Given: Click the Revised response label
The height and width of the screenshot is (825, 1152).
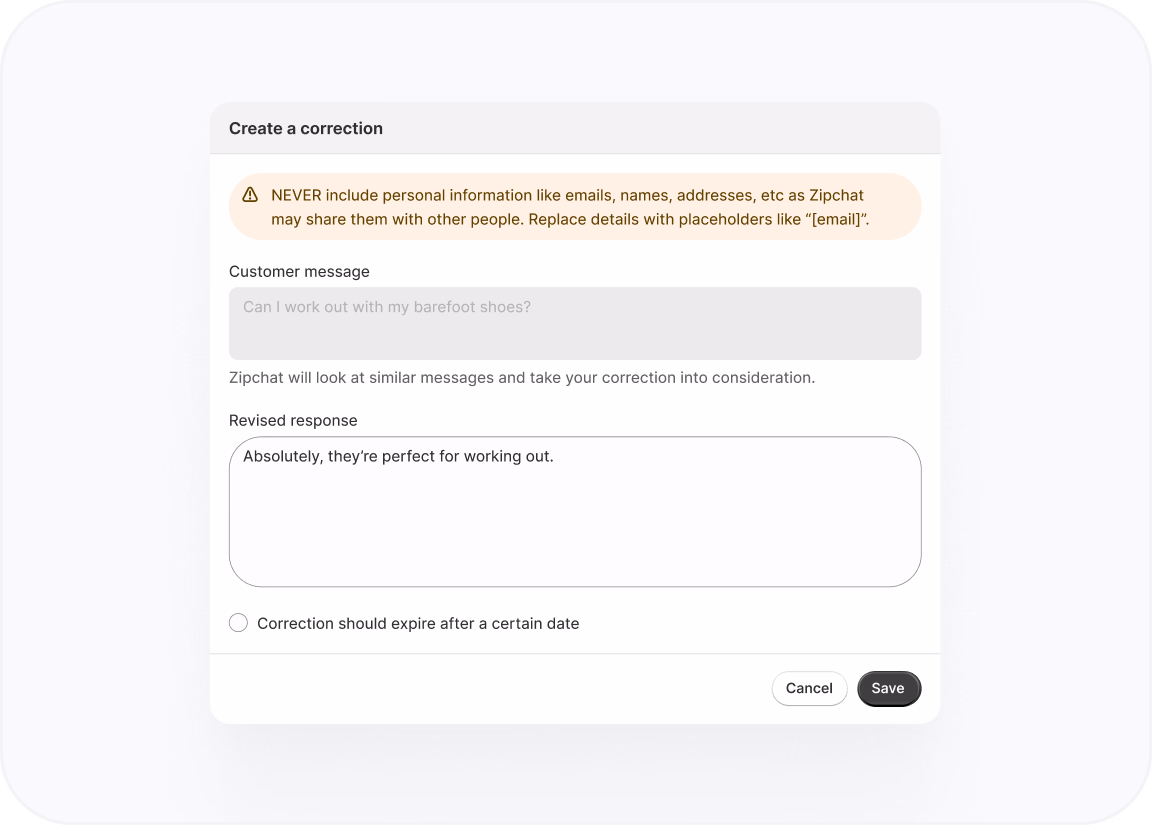Looking at the screenshot, I should [x=293, y=420].
